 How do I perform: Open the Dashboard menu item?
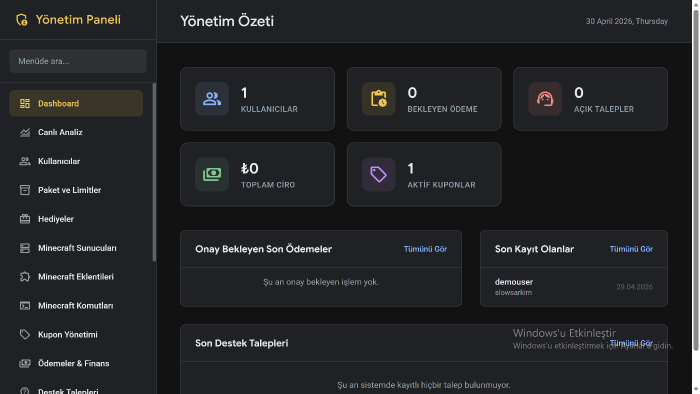coord(76,104)
